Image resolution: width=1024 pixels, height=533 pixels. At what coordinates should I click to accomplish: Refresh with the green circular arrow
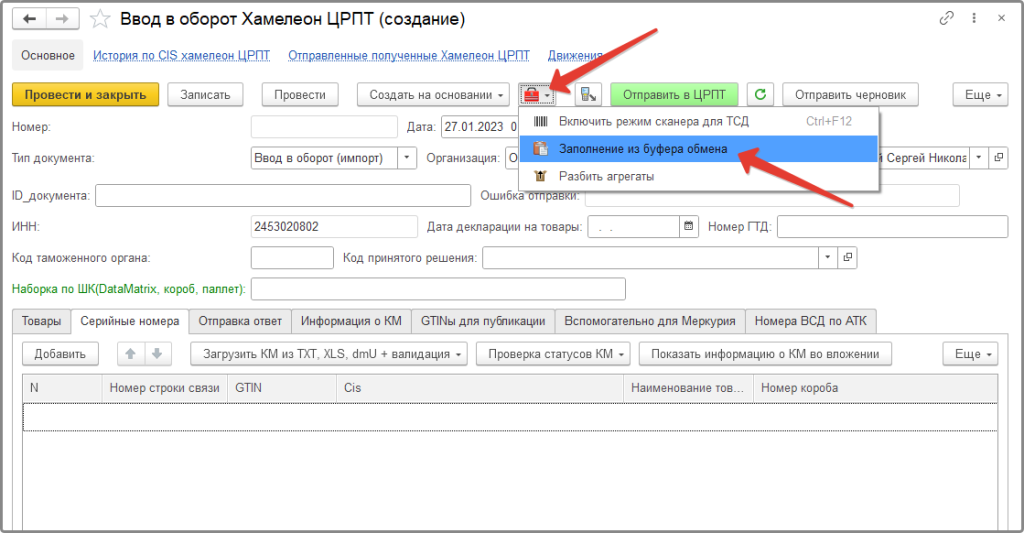pyautogui.click(x=760, y=95)
